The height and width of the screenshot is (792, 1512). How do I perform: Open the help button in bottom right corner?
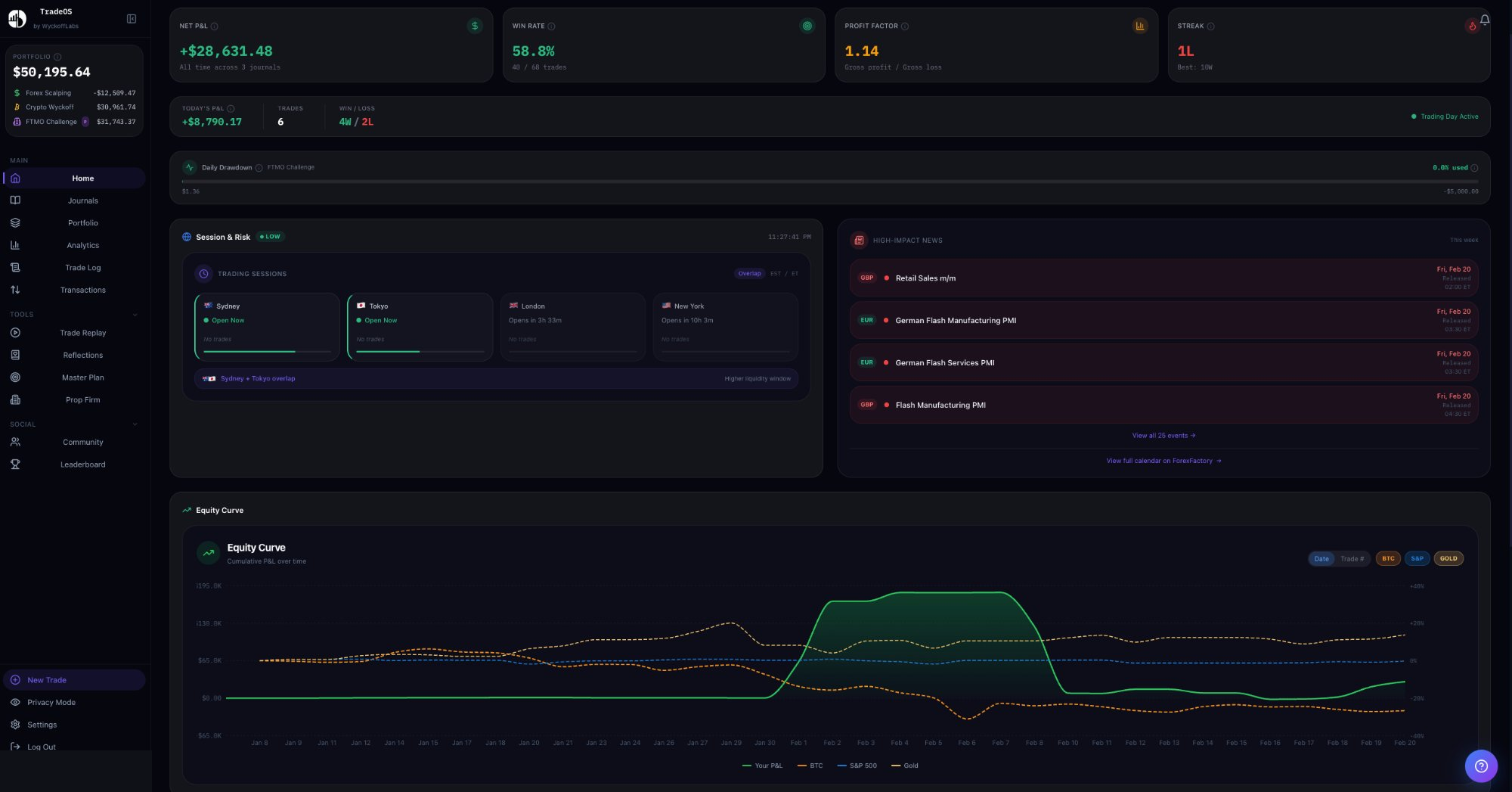(x=1481, y=766)
